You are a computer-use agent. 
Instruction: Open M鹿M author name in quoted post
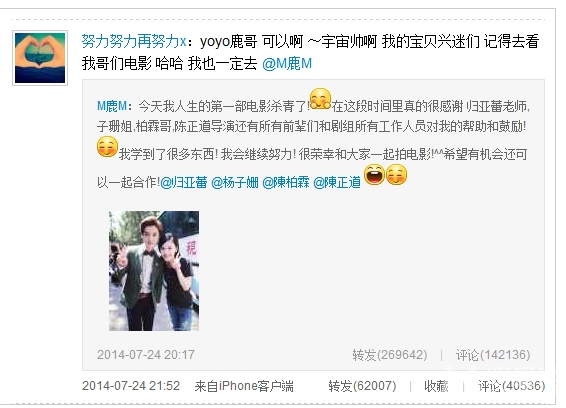pos(112,106)
